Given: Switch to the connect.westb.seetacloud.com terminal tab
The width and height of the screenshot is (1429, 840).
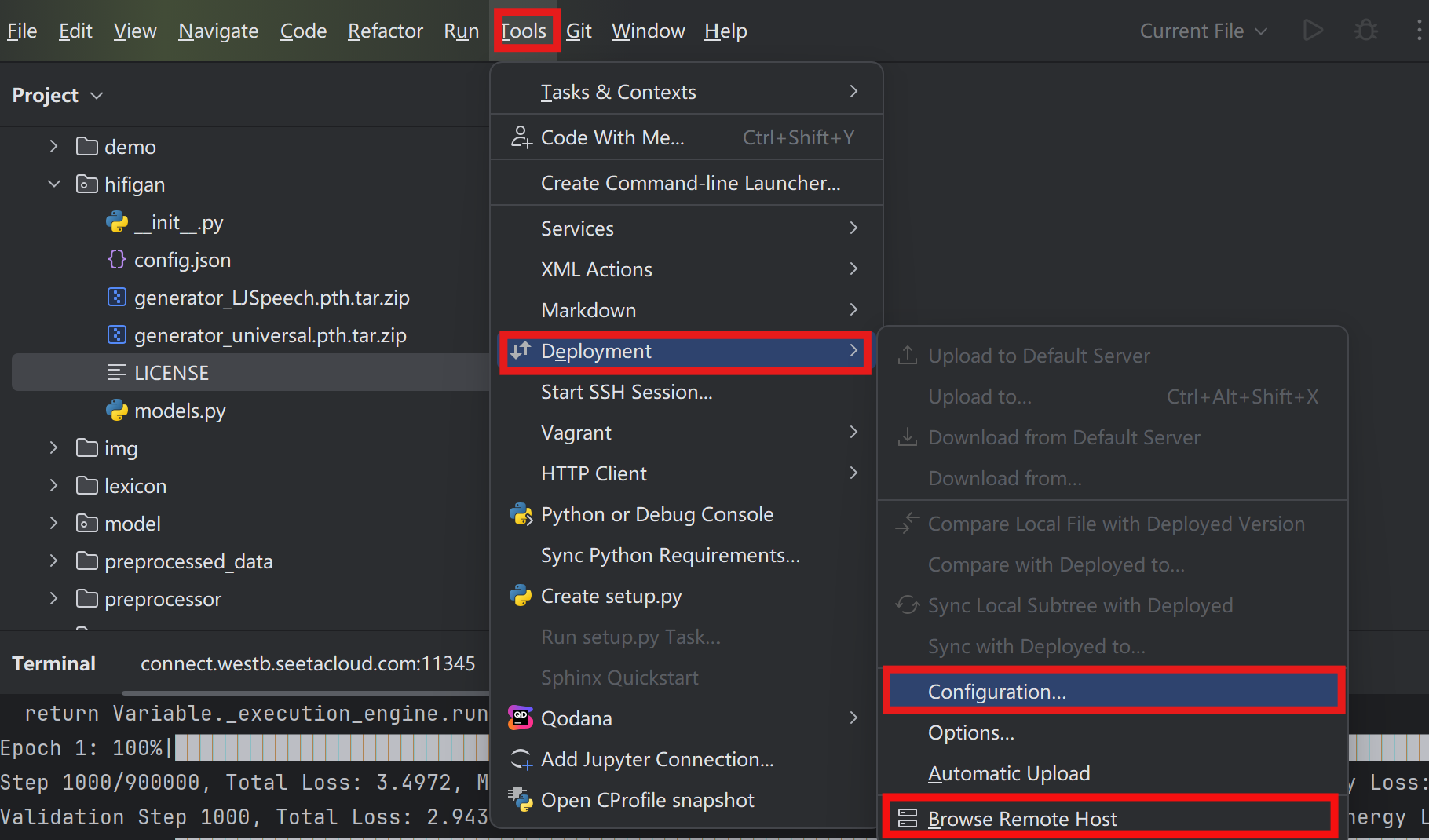Looking at the screenshot, I should pos(308,663).
